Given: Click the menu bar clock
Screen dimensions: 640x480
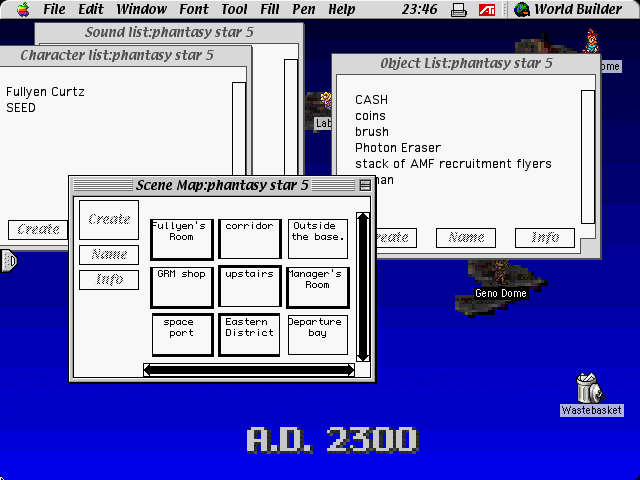Looking at the screenshot, I should (x=419, y=9).
